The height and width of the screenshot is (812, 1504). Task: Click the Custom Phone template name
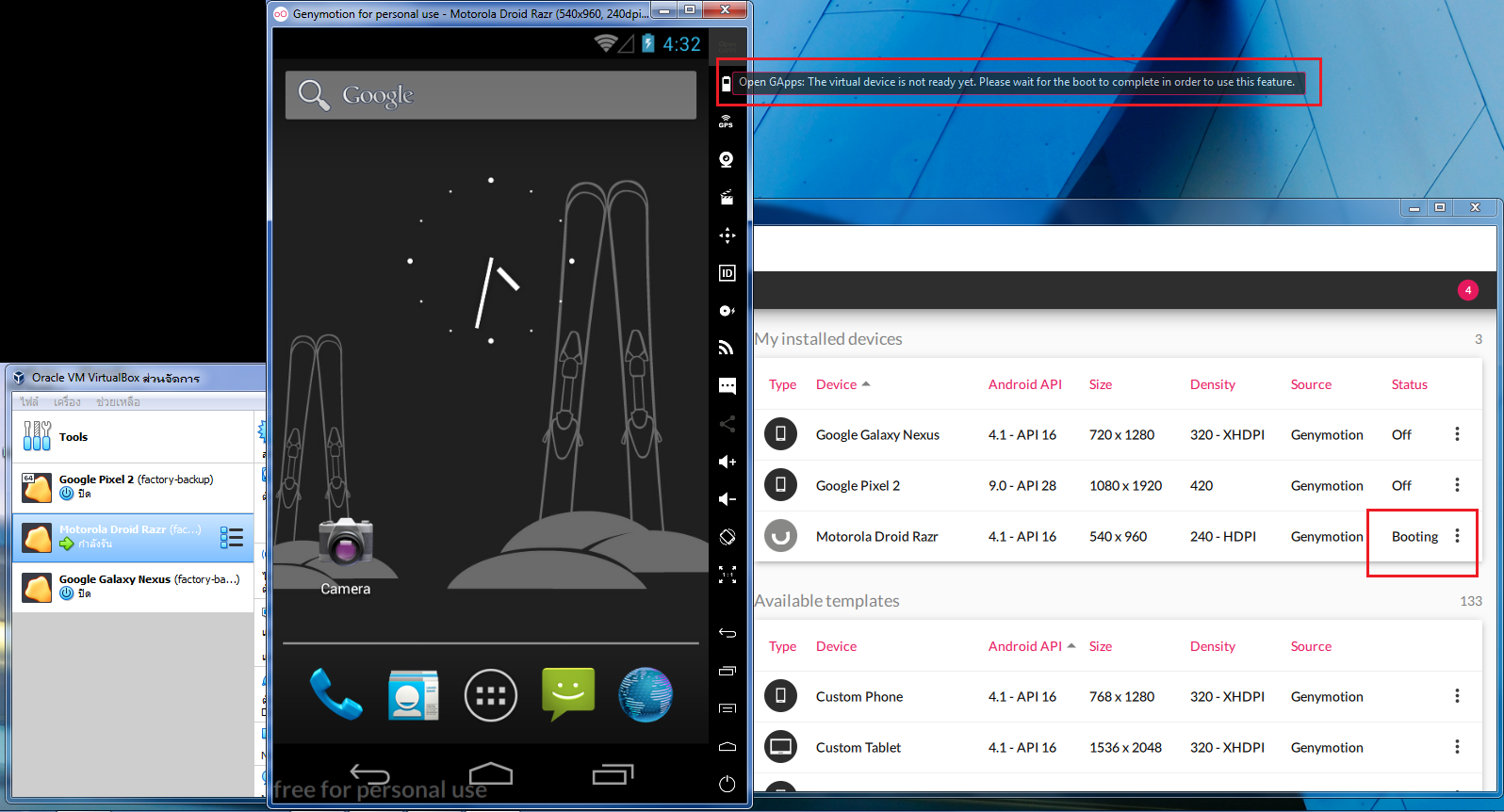tap(859, 696)
